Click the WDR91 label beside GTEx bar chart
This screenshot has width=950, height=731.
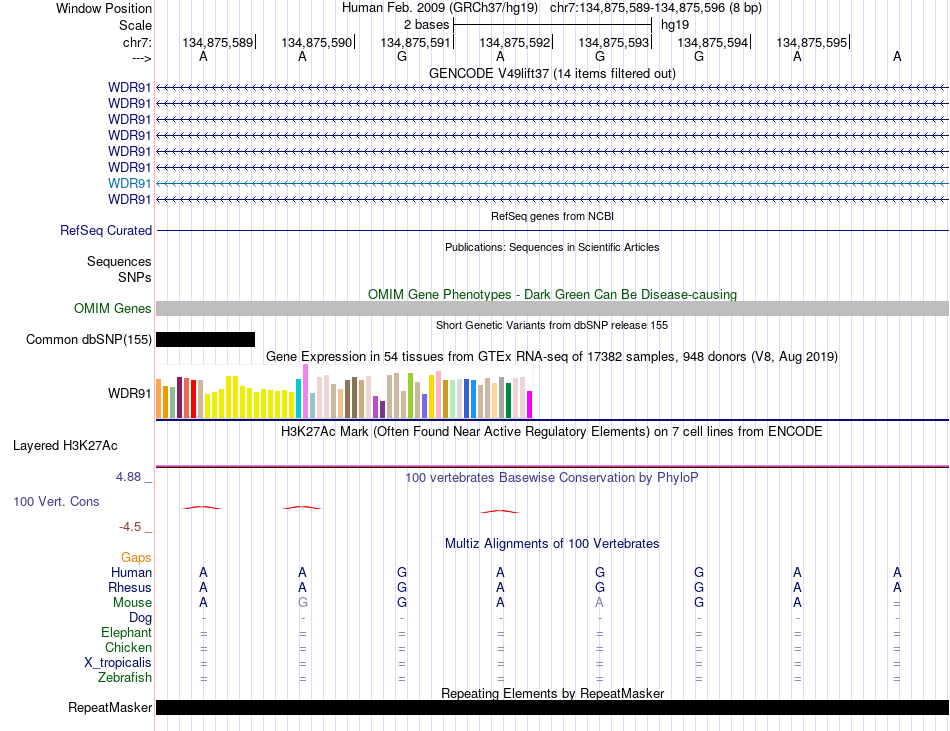(x=129, y=393)
